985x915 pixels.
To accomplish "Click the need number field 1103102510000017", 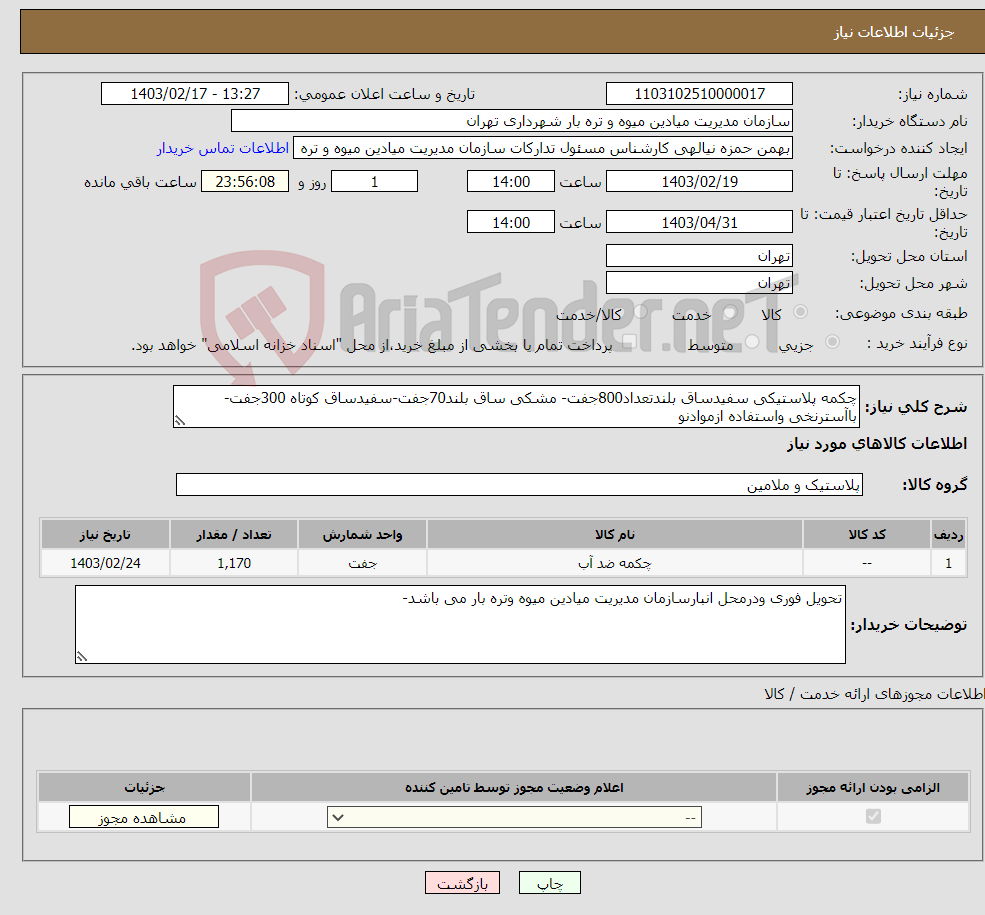I will pos(699,94).
